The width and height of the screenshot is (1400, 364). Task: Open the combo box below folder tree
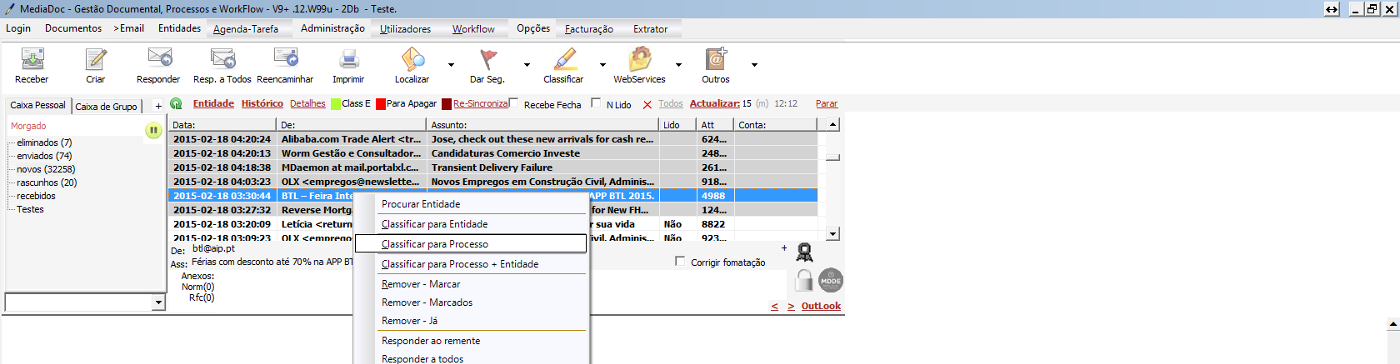click(158, 302)
